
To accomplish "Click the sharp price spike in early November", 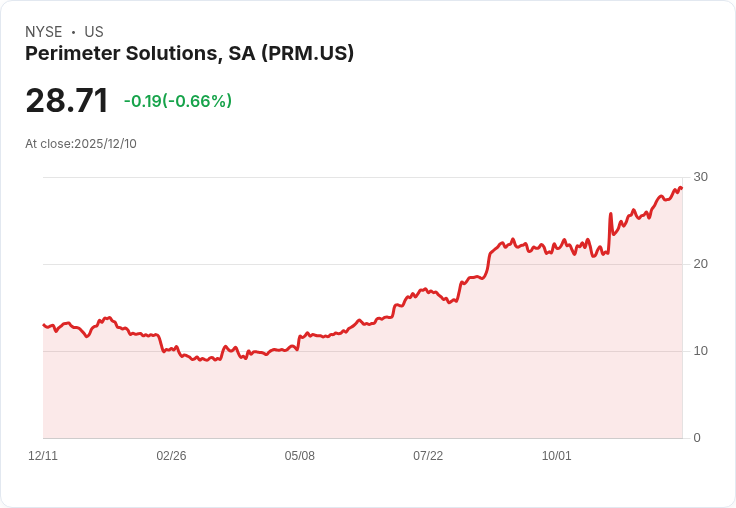I will (x=611, y=214).
